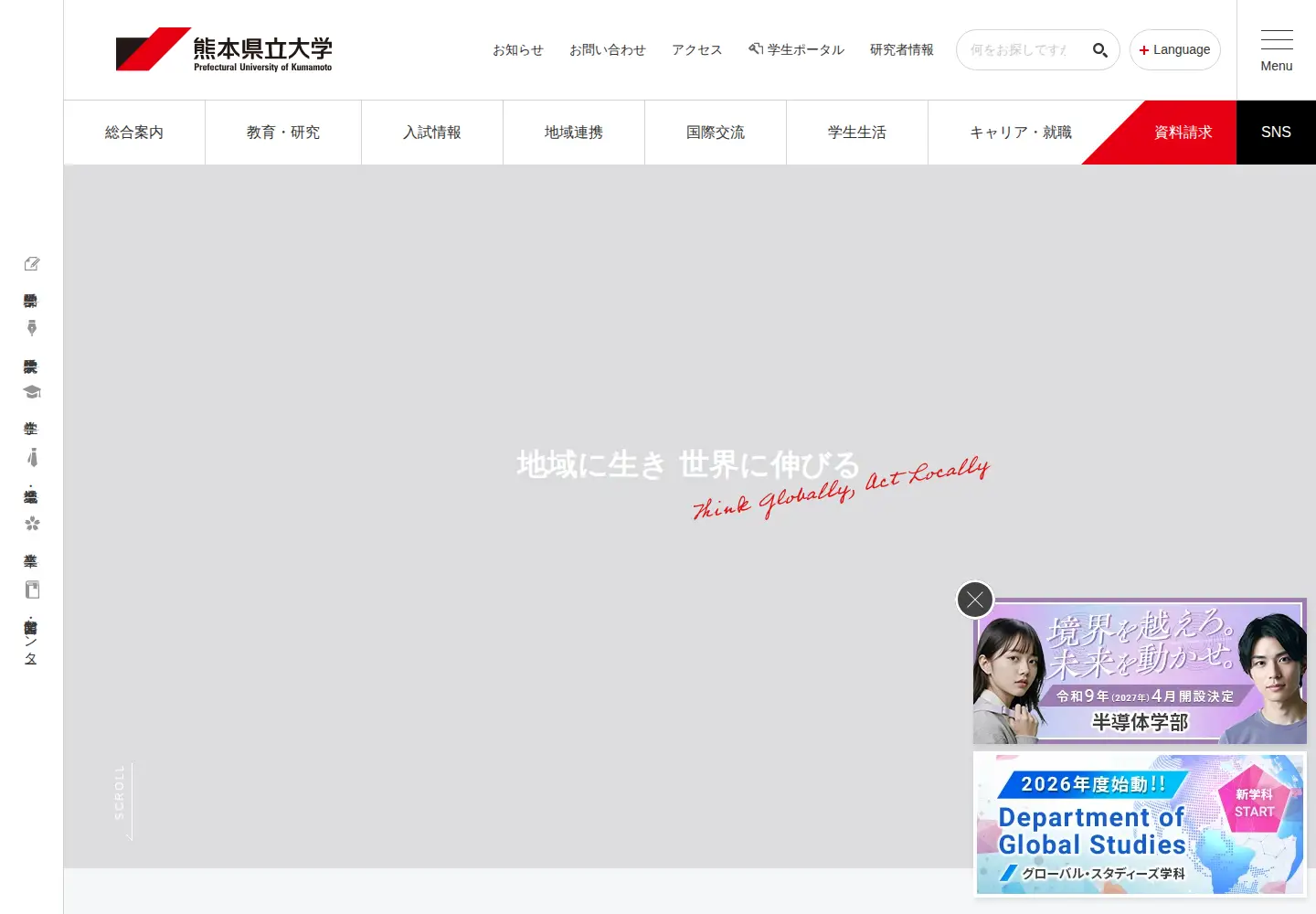Open the 教育・研究 menu

click(x=283, y=133)
